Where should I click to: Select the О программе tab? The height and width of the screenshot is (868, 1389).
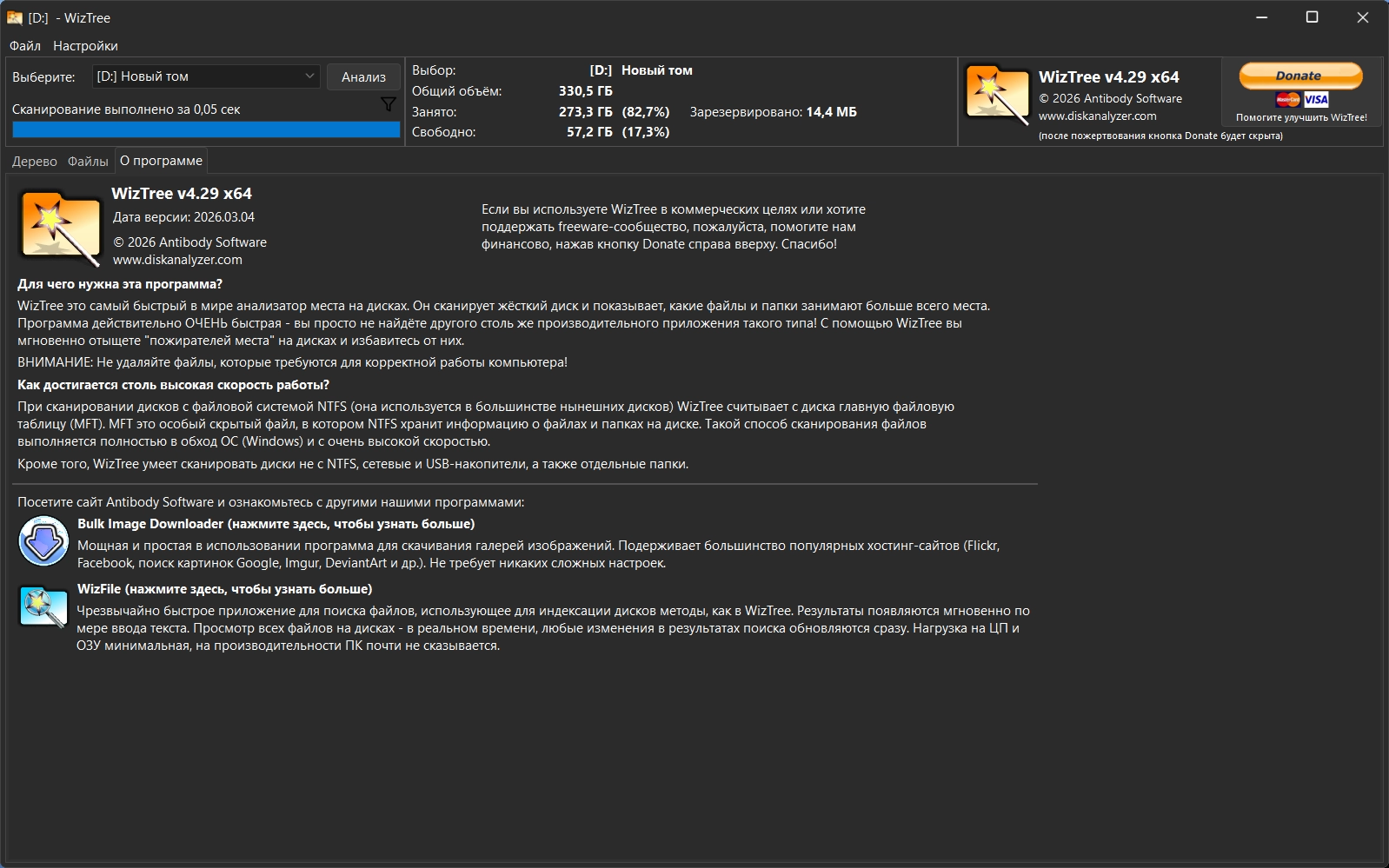click(x=161, y=161)
